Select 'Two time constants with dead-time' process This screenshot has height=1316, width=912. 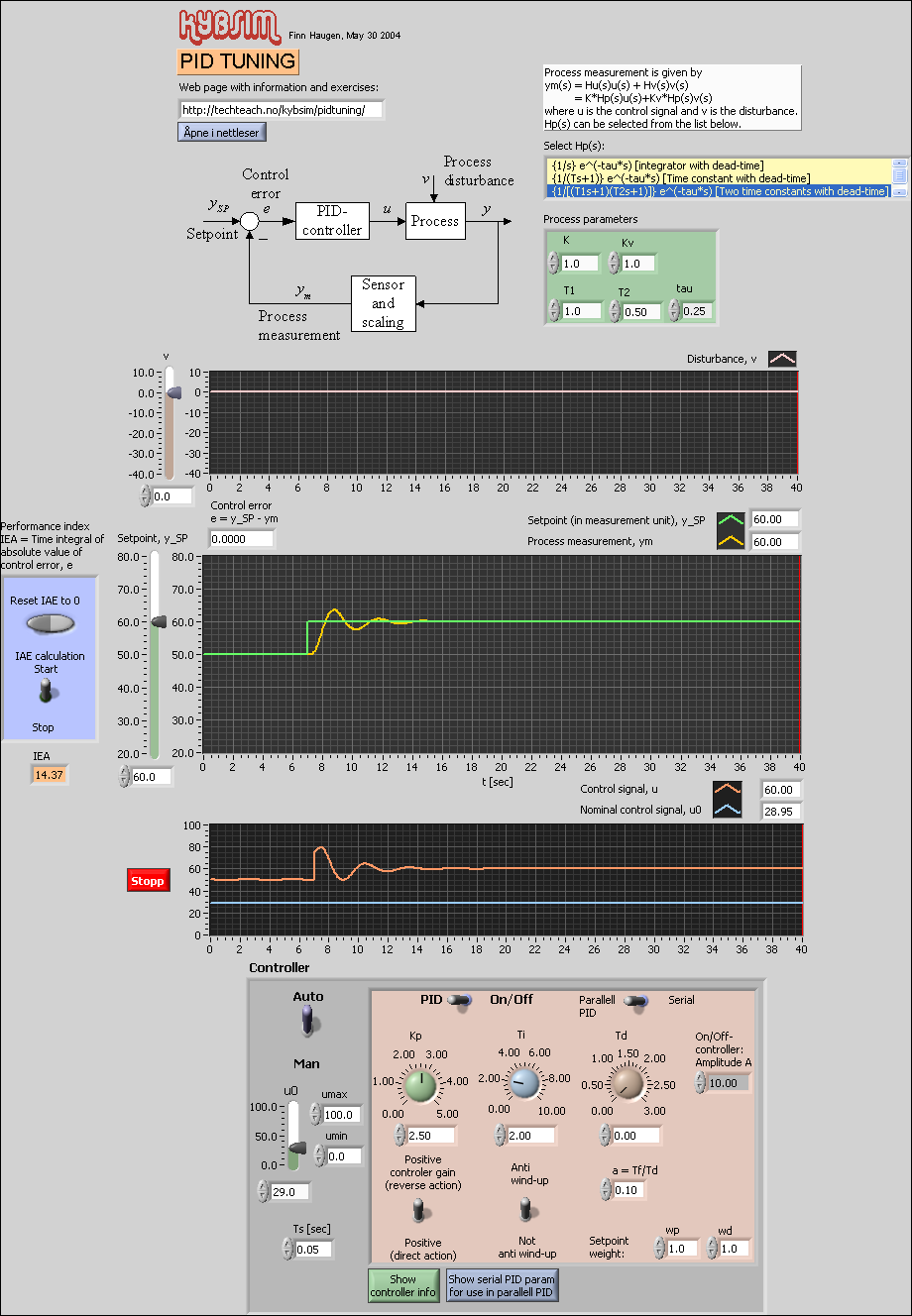tap(720, 191)
